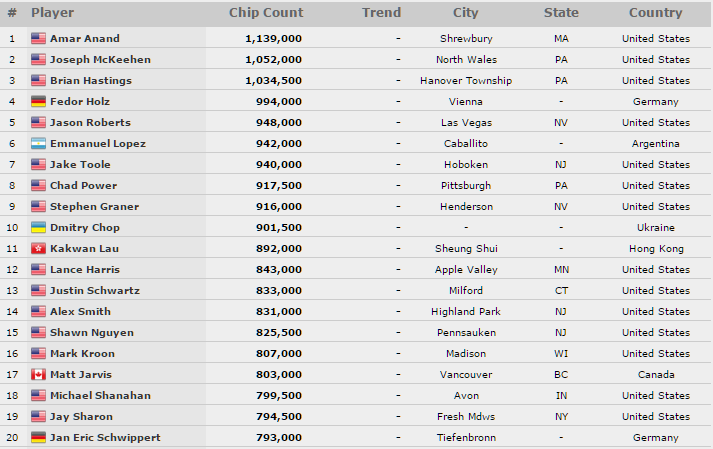Open player name Brian Hastings
Image resolution: width=713 pixels, height=449 pixels.
click(90, 81)
